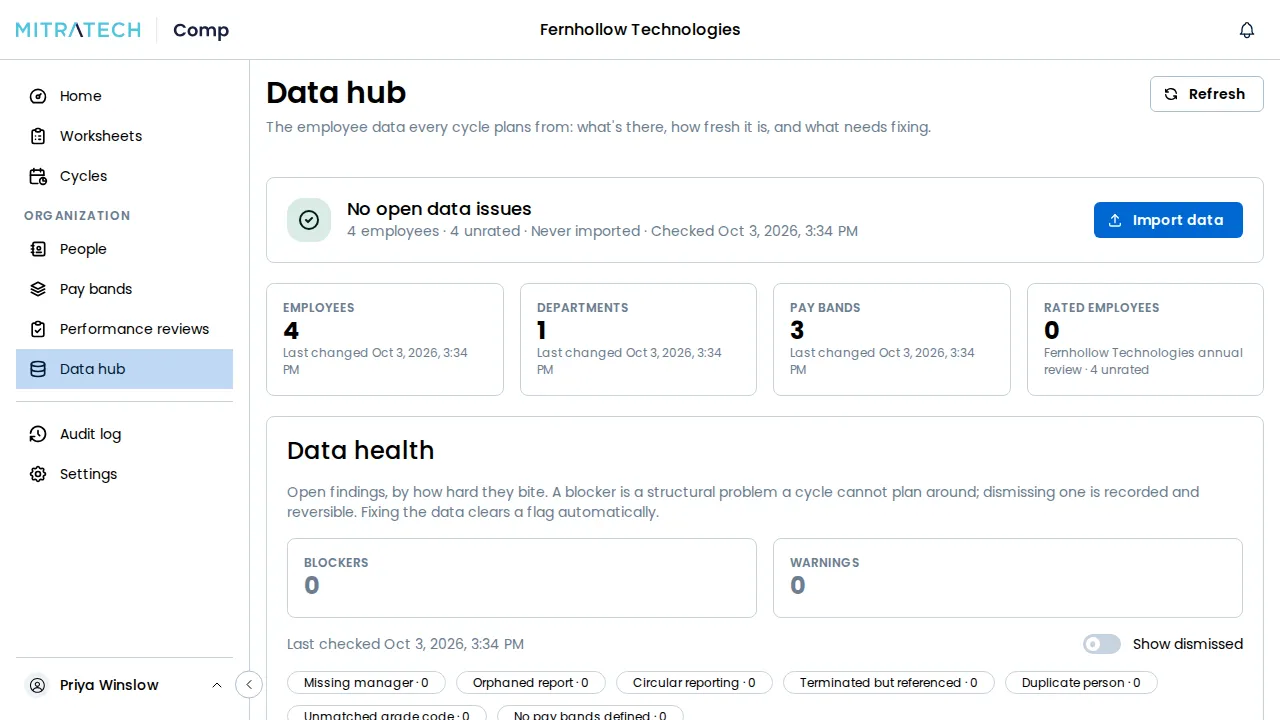Click the 'No open data issues' heading
This screenshot has width=1280, height=720.
pyautogui.click(x=439, y=209)
